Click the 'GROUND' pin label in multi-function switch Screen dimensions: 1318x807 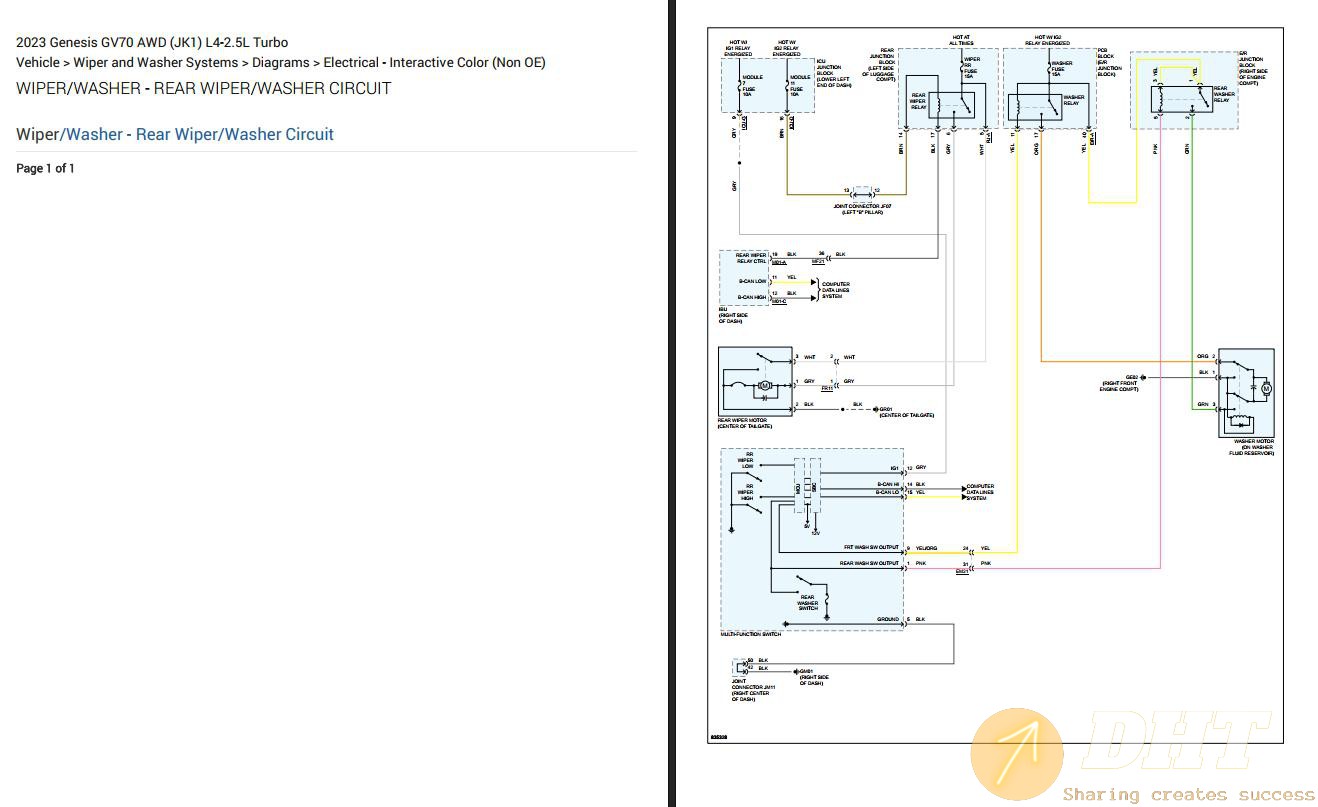[x=888, y=619]
